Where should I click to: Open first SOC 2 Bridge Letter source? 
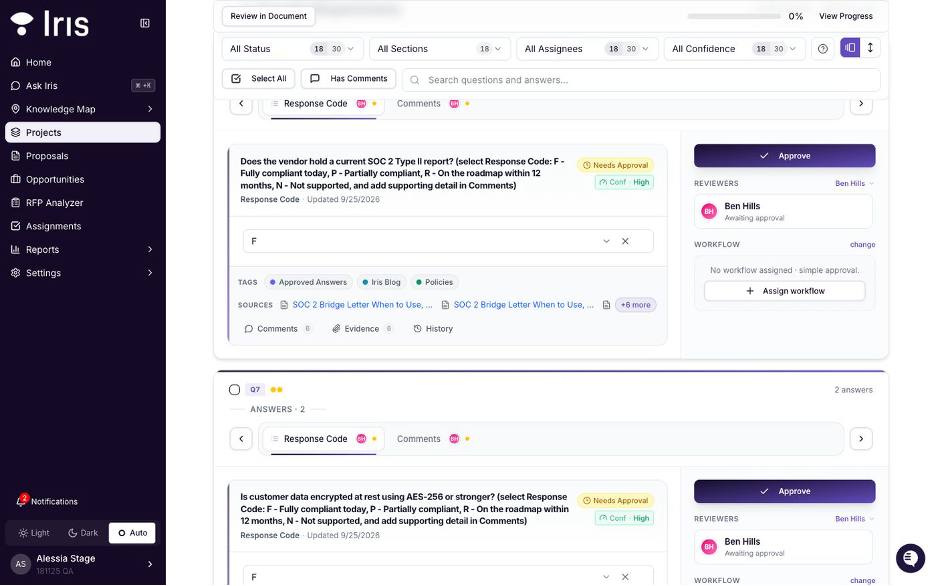pyautogui.click(x=356, y=305)
